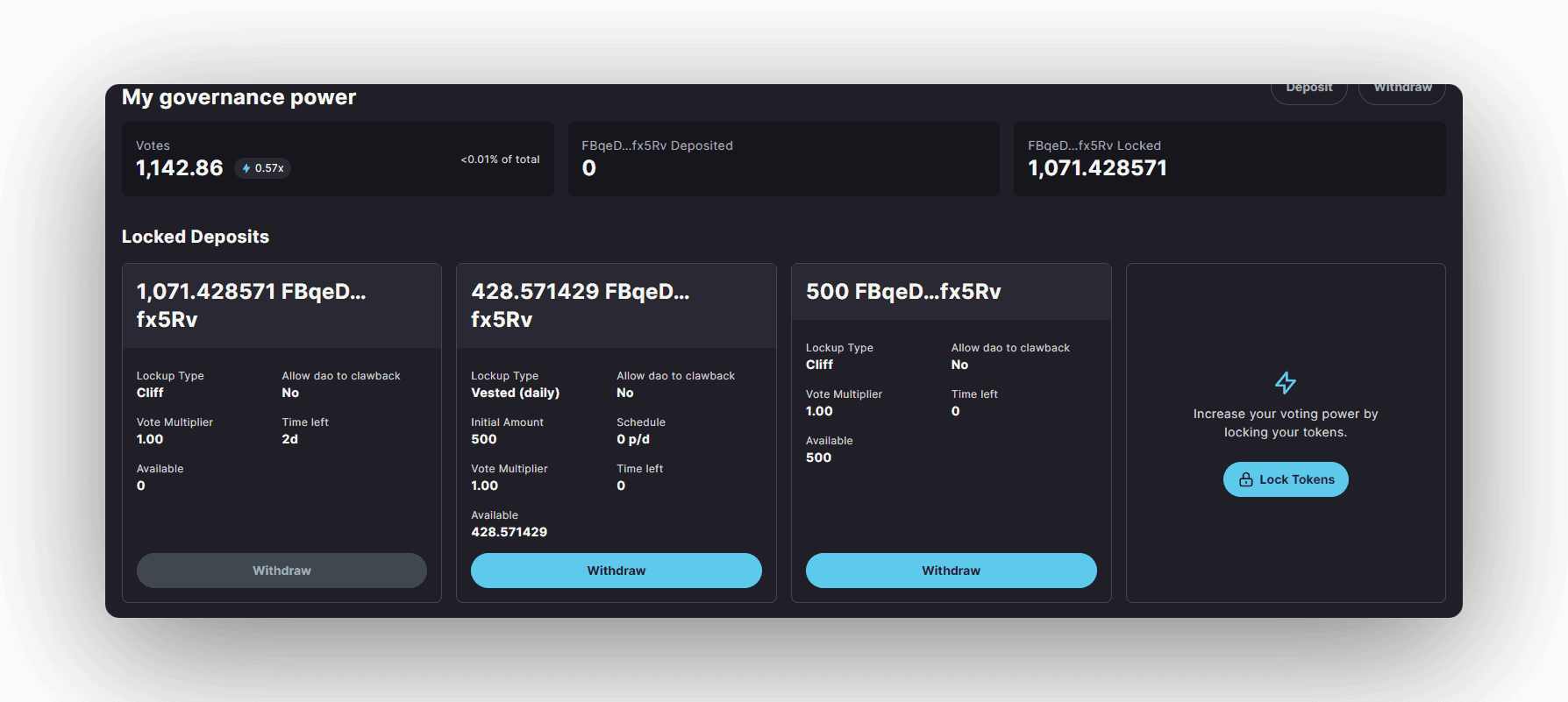Click the My governance power title
The height and width of the screenshot is (702, 1568).
pos(239,97)
